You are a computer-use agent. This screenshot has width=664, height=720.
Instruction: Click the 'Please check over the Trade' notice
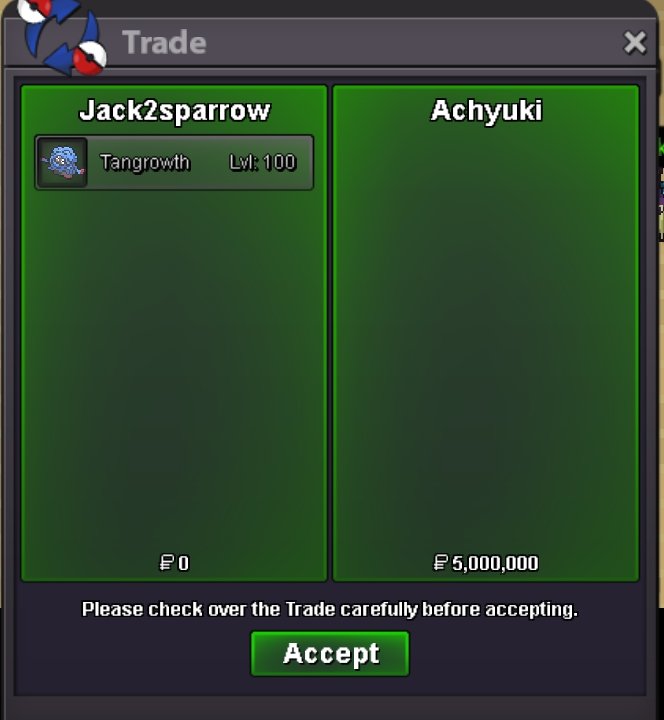(x=329, y=609)
